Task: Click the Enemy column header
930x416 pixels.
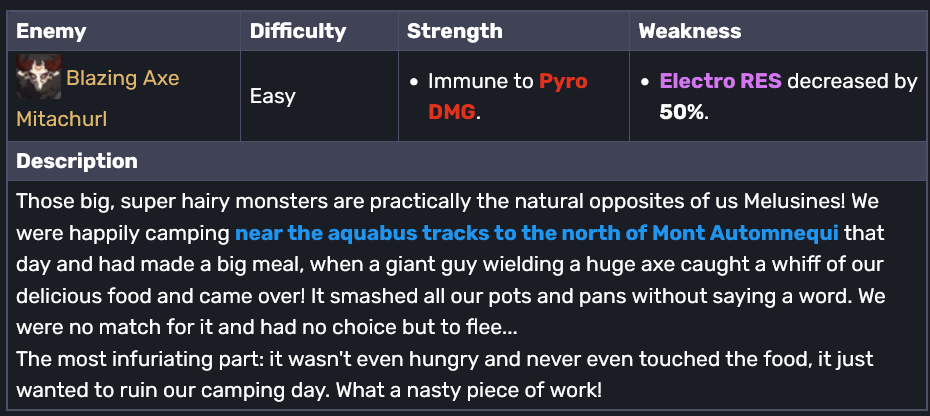Action: (x=51, y=31)
